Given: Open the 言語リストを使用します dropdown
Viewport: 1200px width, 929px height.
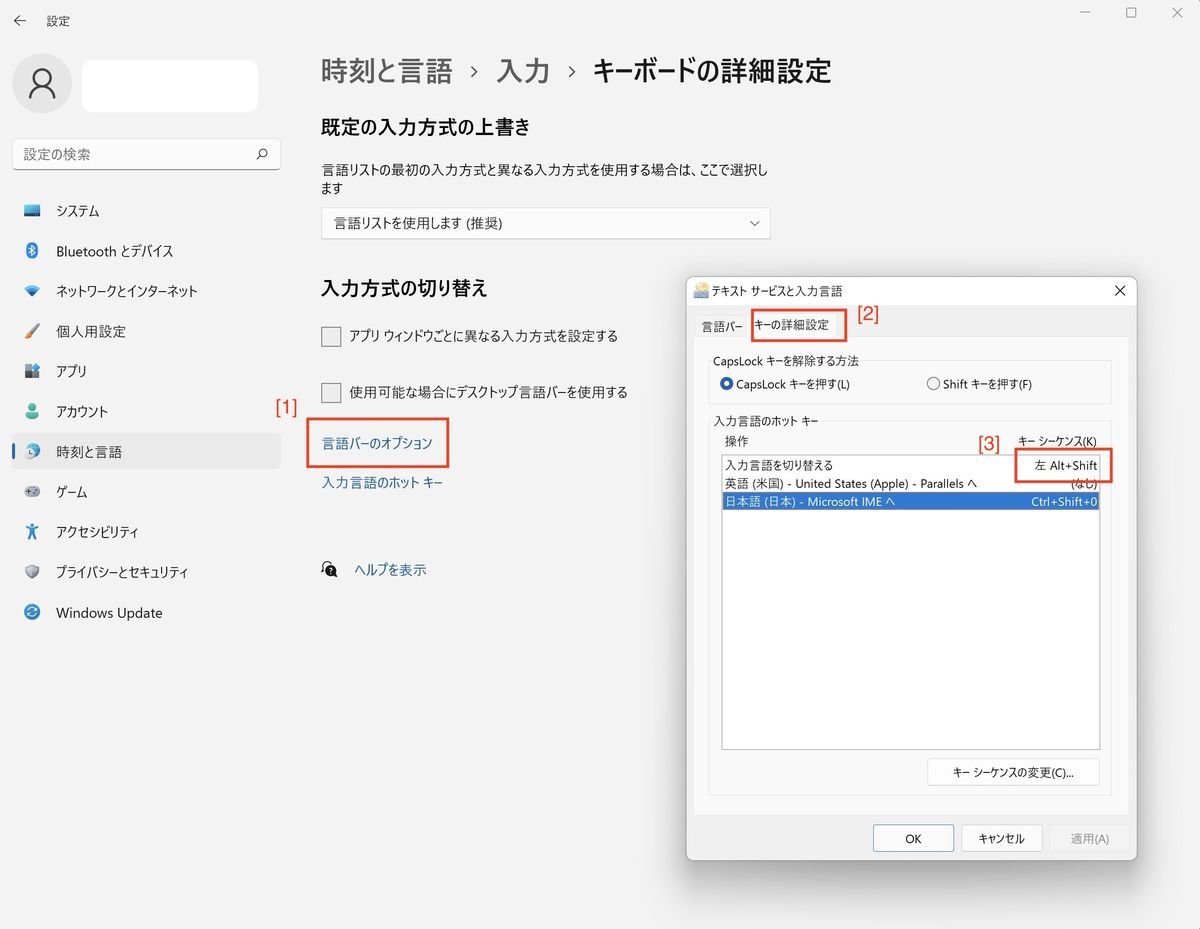Looking at the screenshot, I should pyautogui.click(x=545, y=223).
